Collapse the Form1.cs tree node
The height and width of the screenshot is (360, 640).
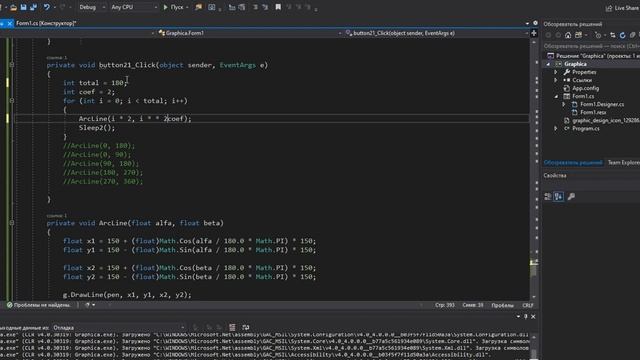click(x=556, y=96)
